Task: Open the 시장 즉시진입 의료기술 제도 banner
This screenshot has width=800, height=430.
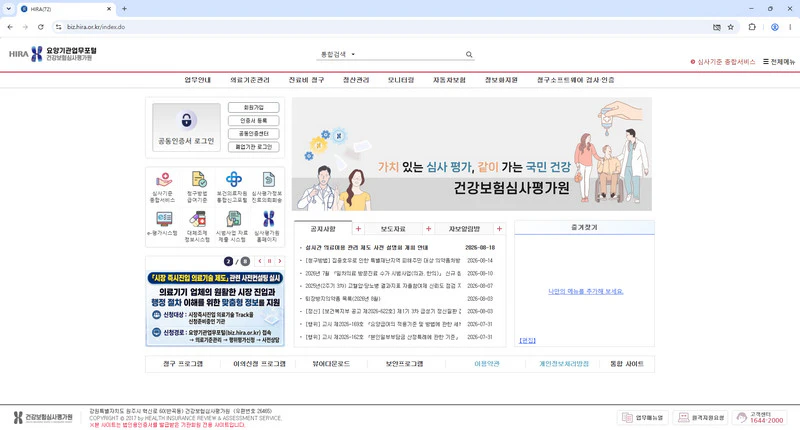Action: (215, 308)
